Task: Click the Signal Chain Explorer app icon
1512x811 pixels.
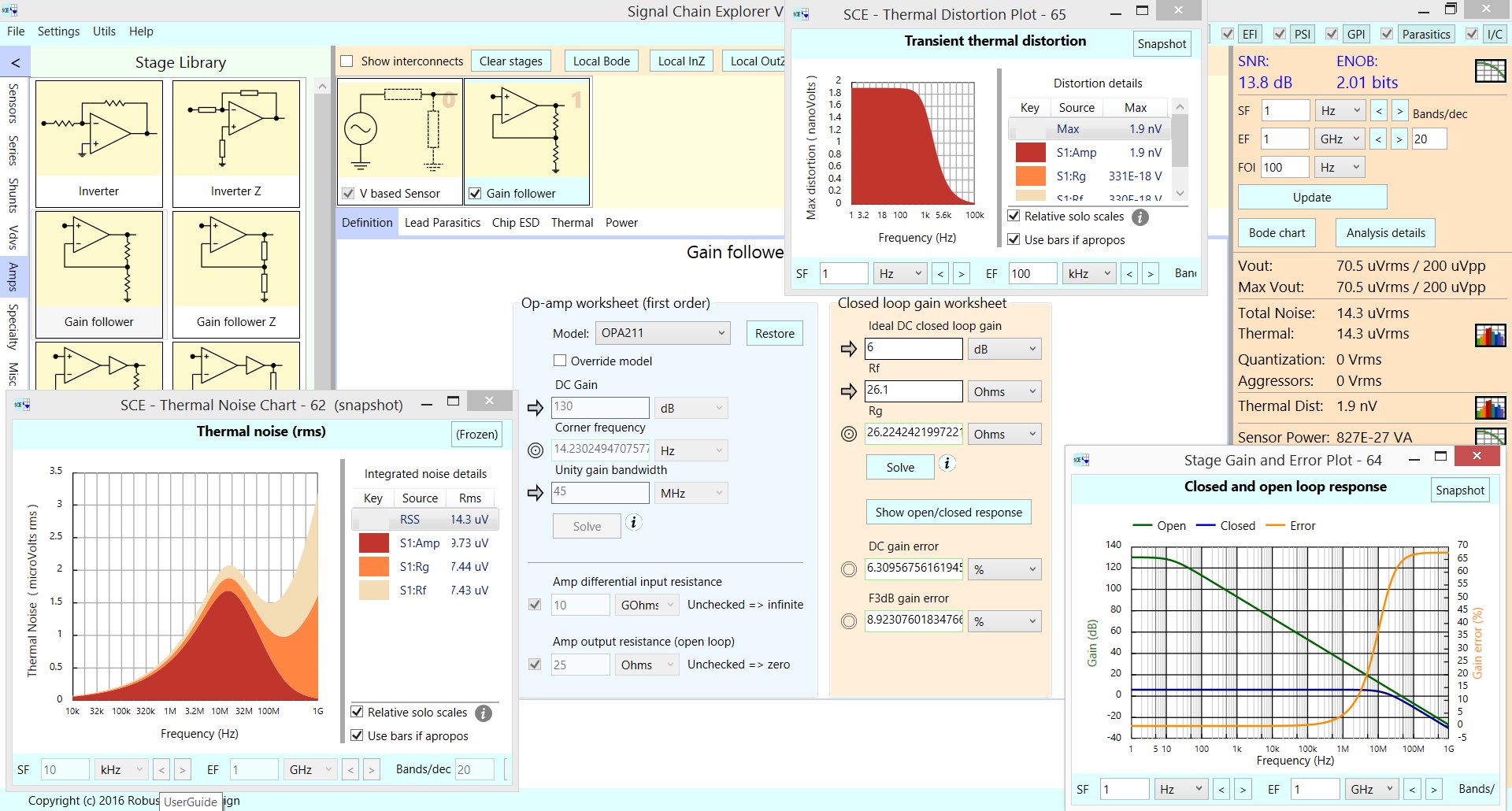Action: pyautogui.click(x=10, y=11)
